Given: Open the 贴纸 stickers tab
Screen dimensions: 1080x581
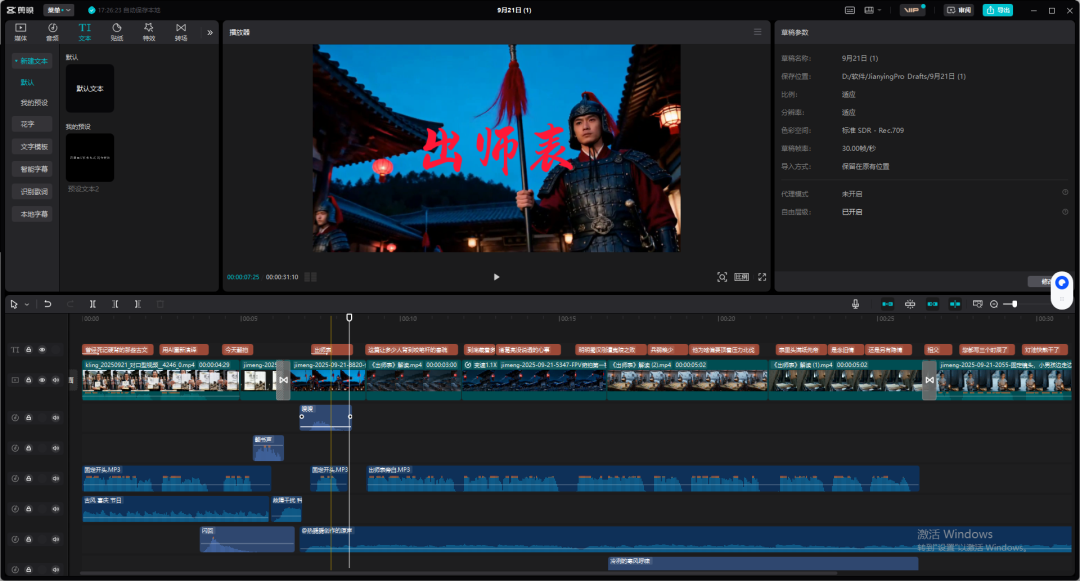Looking at the screenshot, I should pyautogui.click(x=117, y=32).
